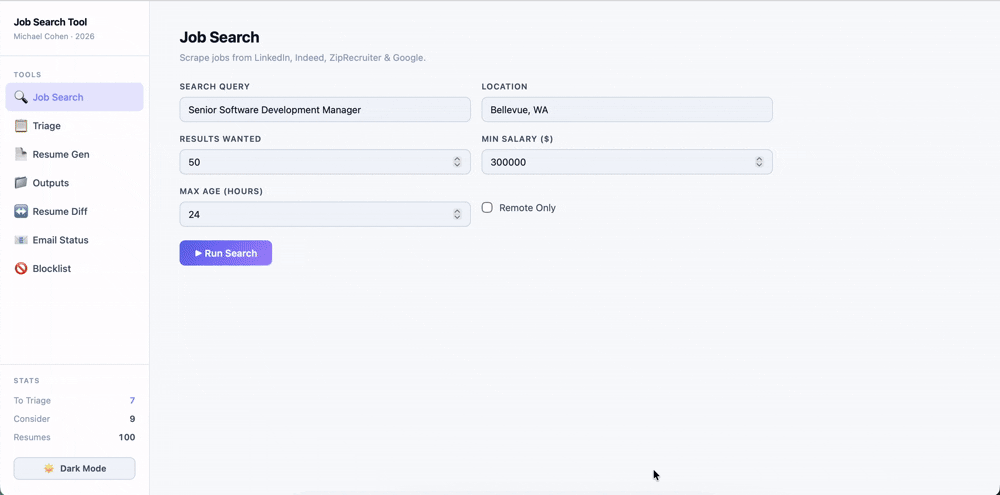
Task: Click the Resume Diff arrows icon
Action: pyautogui.click(x=21, y=211)
